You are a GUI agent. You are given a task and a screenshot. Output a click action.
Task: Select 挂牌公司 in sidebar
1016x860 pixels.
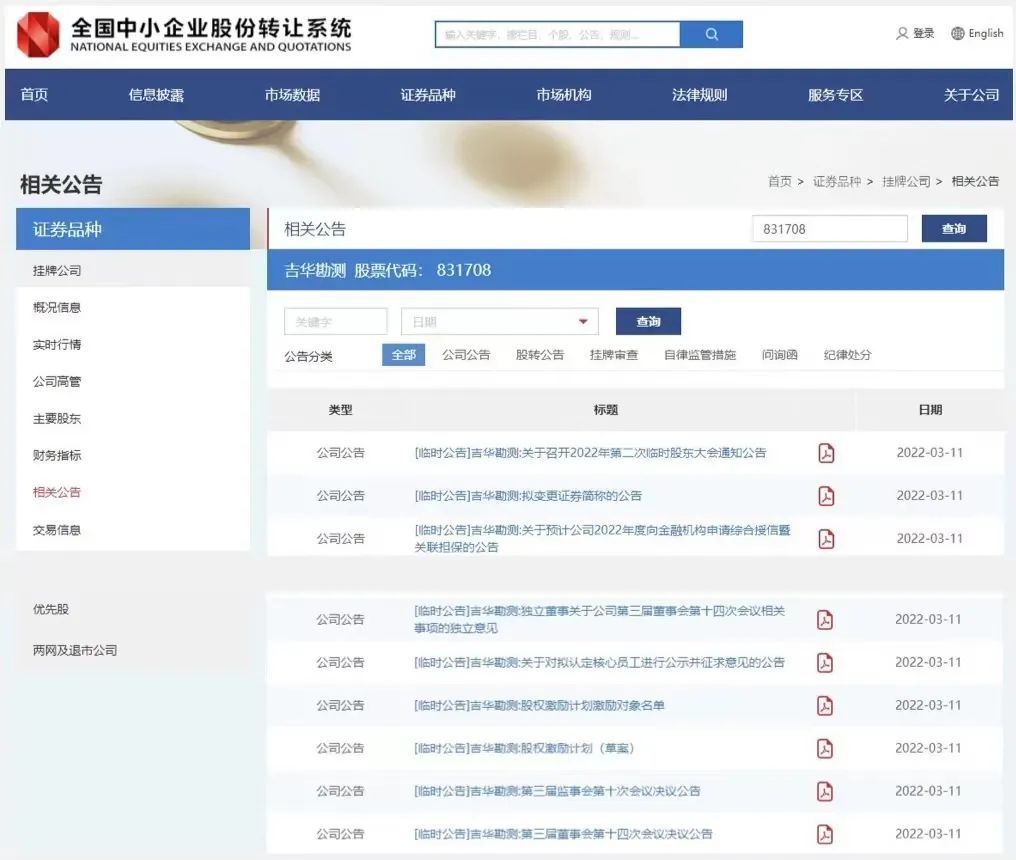click(57, 270)
